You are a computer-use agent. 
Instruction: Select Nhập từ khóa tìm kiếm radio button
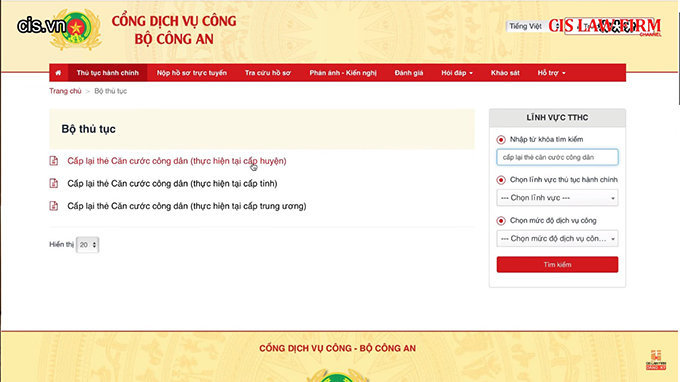click(501, 140)
